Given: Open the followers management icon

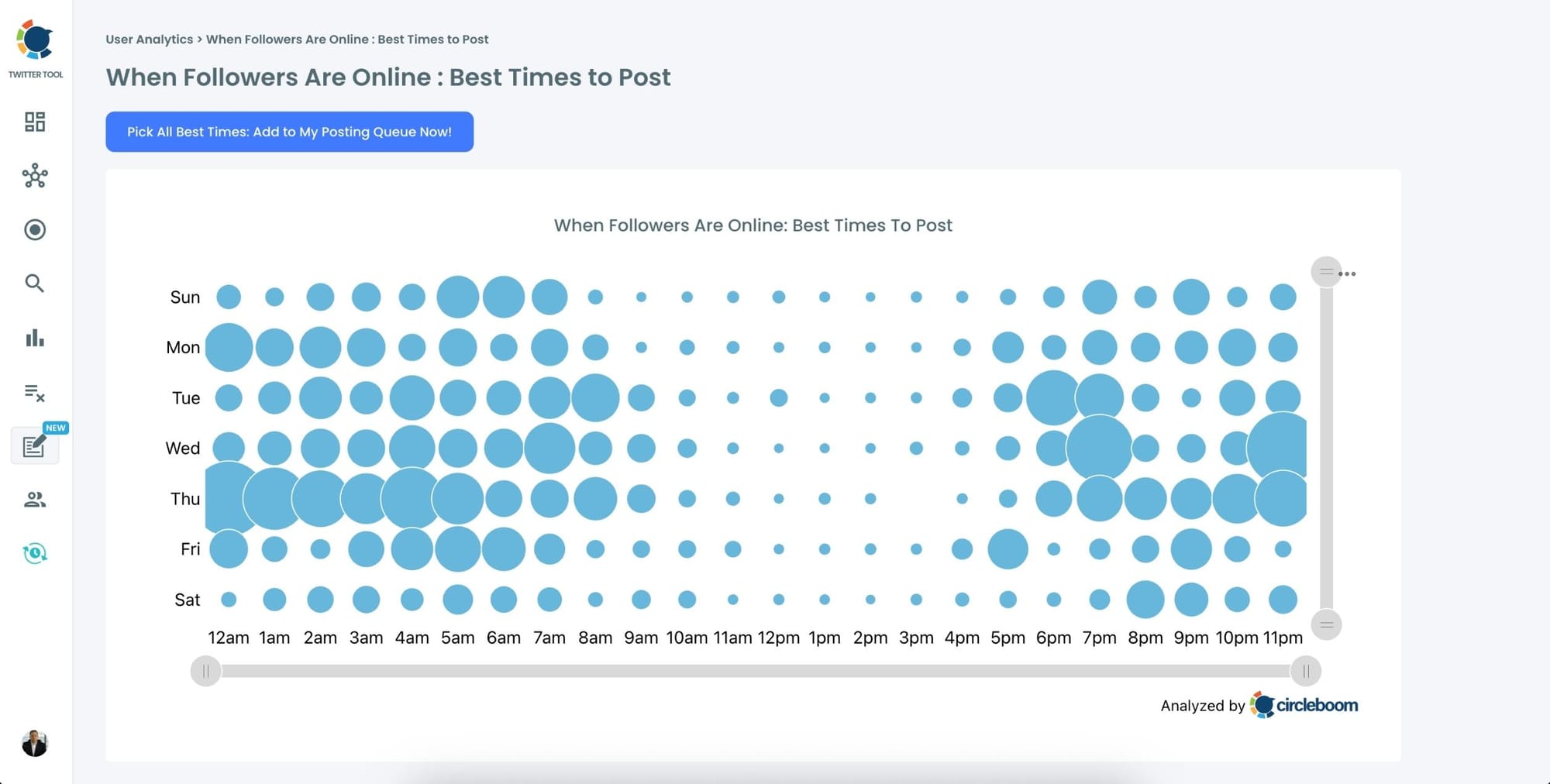Looking at the screenshot, I should [x=34, y=500].
